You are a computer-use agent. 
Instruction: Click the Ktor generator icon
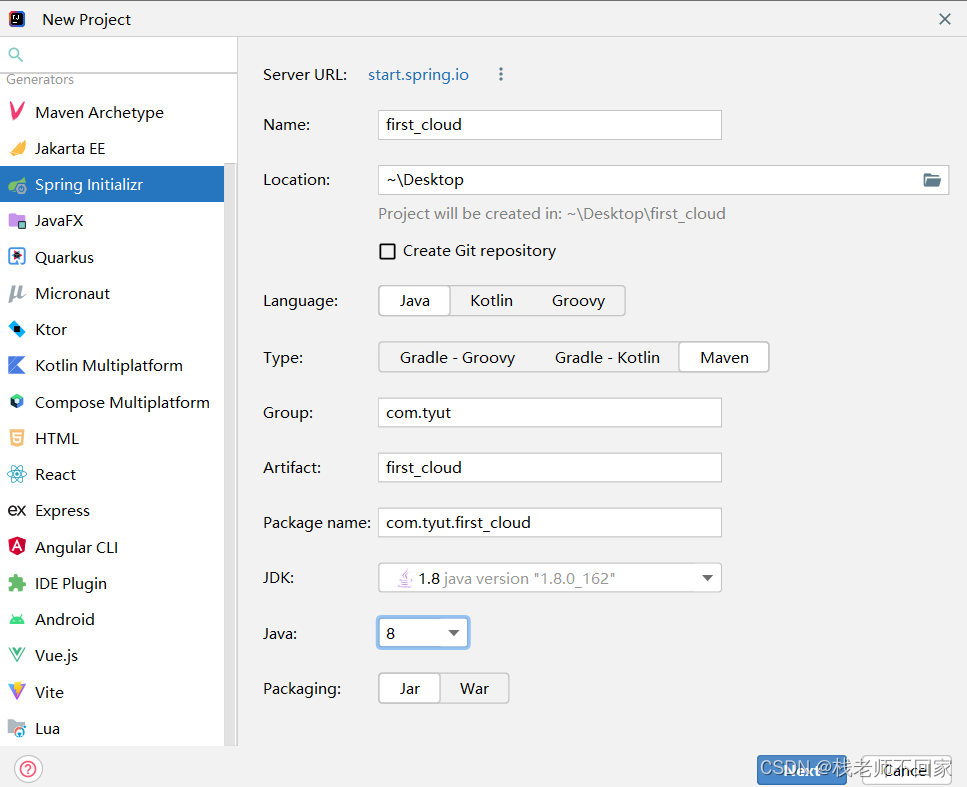coord(17,329)
